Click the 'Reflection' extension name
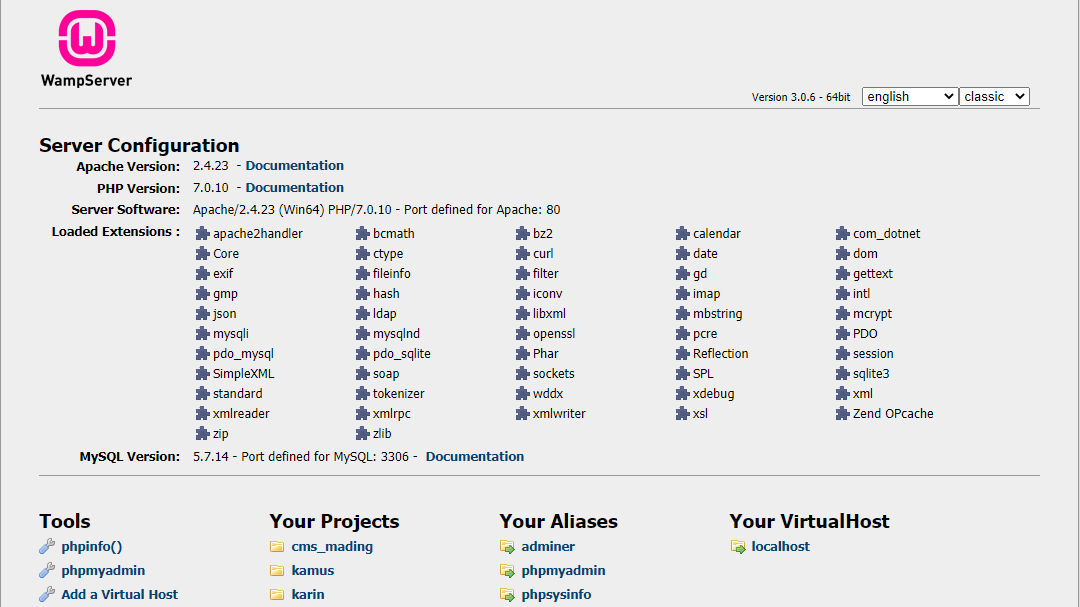The image size is (1080, 607). pyautogui.click(x=720, y=353)
